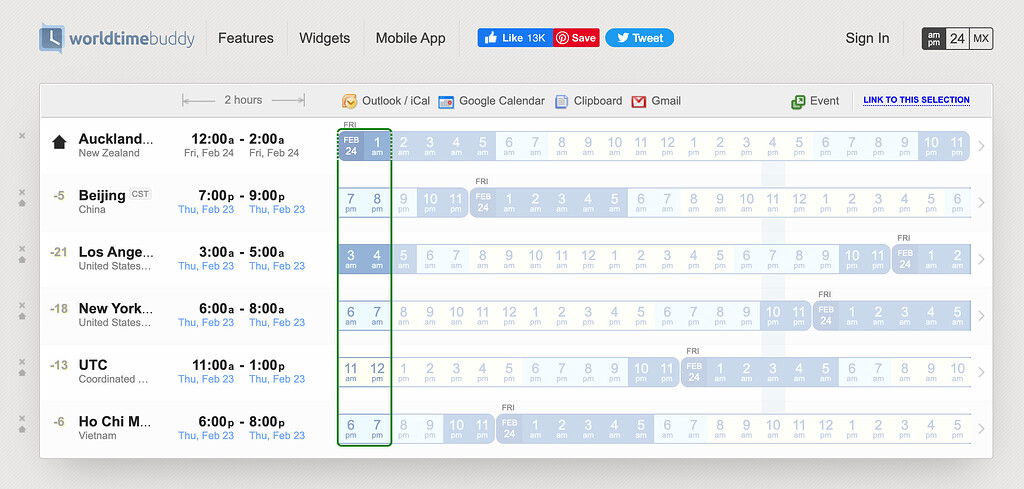This screenshot has height=489, width=1024.
Task: Advance Los Angeles timeline right arrow
Action: [x=981, y=259]
